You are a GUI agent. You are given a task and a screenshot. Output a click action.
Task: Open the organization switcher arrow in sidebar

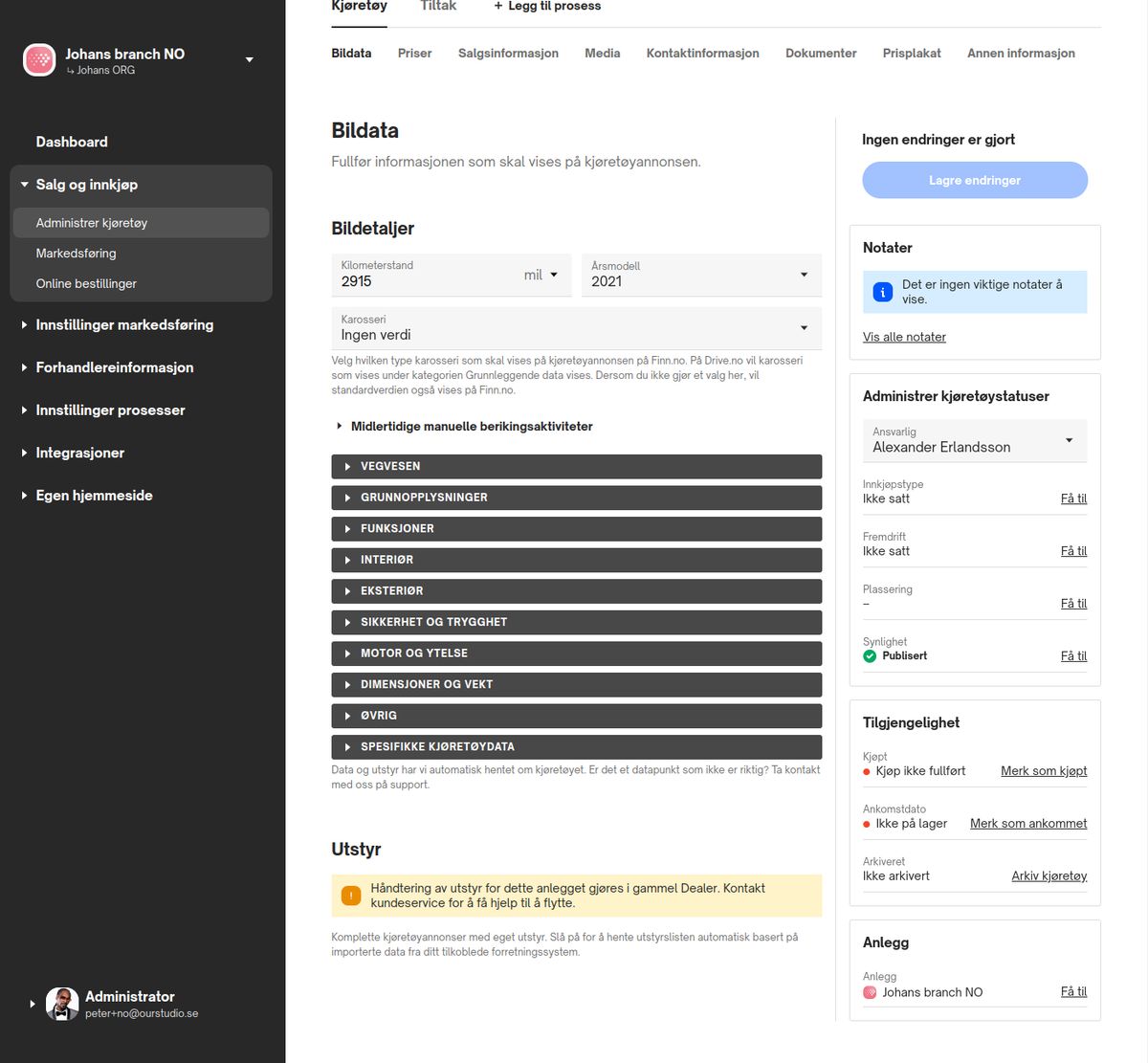click(x=250, y=60)
